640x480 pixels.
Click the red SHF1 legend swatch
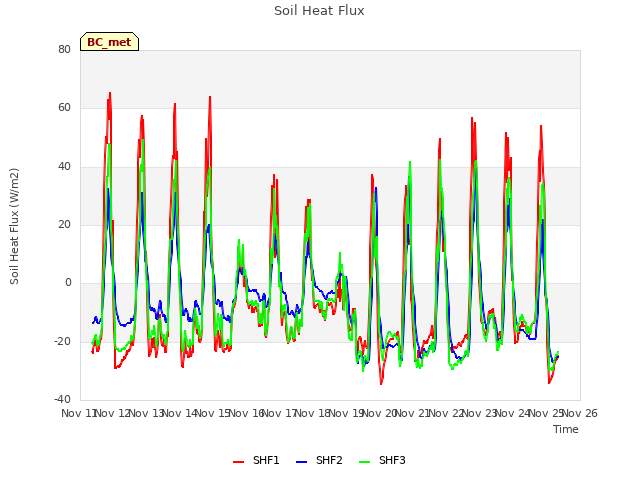tap(238, 462)
